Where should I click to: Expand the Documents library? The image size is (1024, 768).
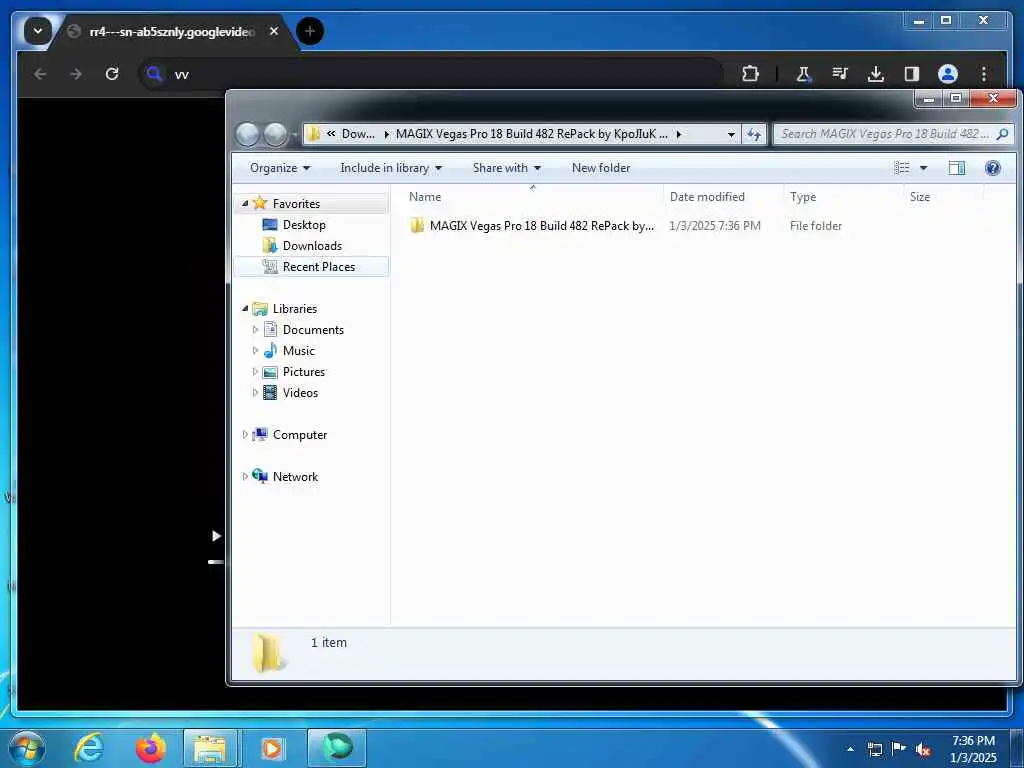click(x=255, y=330)
